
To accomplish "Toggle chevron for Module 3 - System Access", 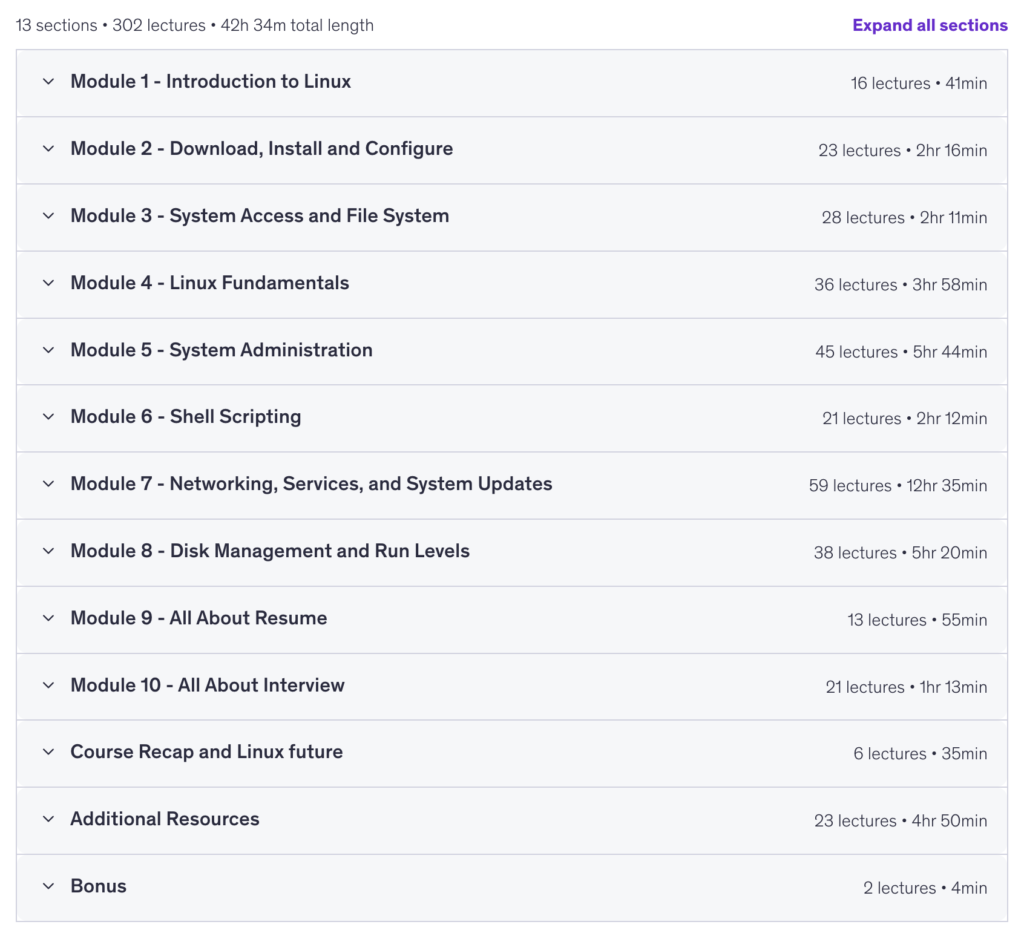I will pyautogui.click(x=48, y=216).
